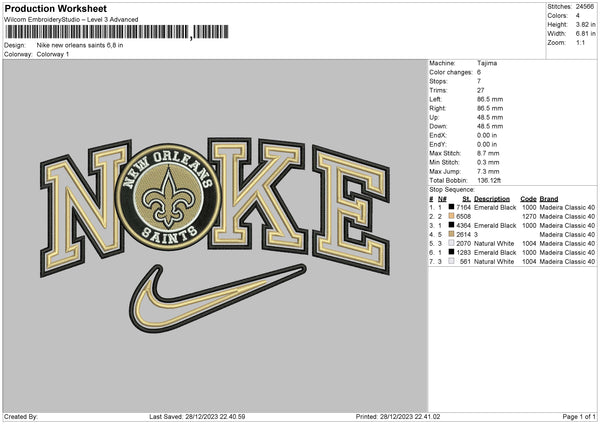Click 'Madeira Classic 40' in stop sequence row 7
Viewport: 600px width, 424px height.
point(567,261)
